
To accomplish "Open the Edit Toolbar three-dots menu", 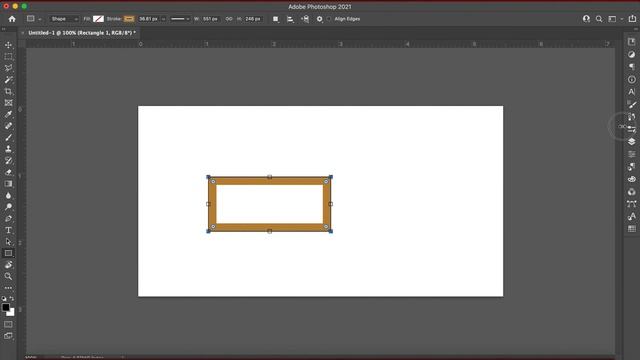I will click(x=8, y=288).
